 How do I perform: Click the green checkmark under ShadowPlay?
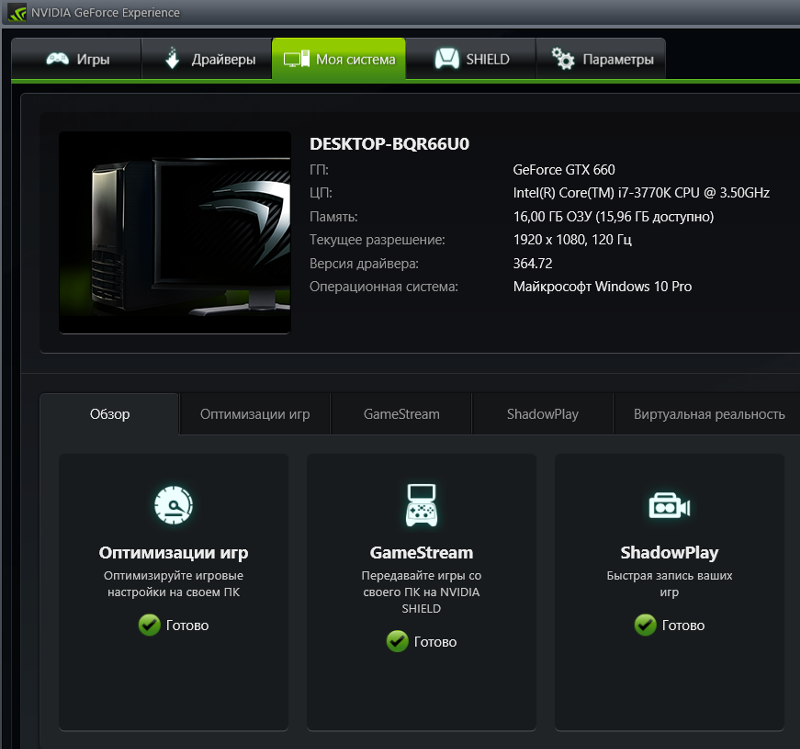click(645, 625)
